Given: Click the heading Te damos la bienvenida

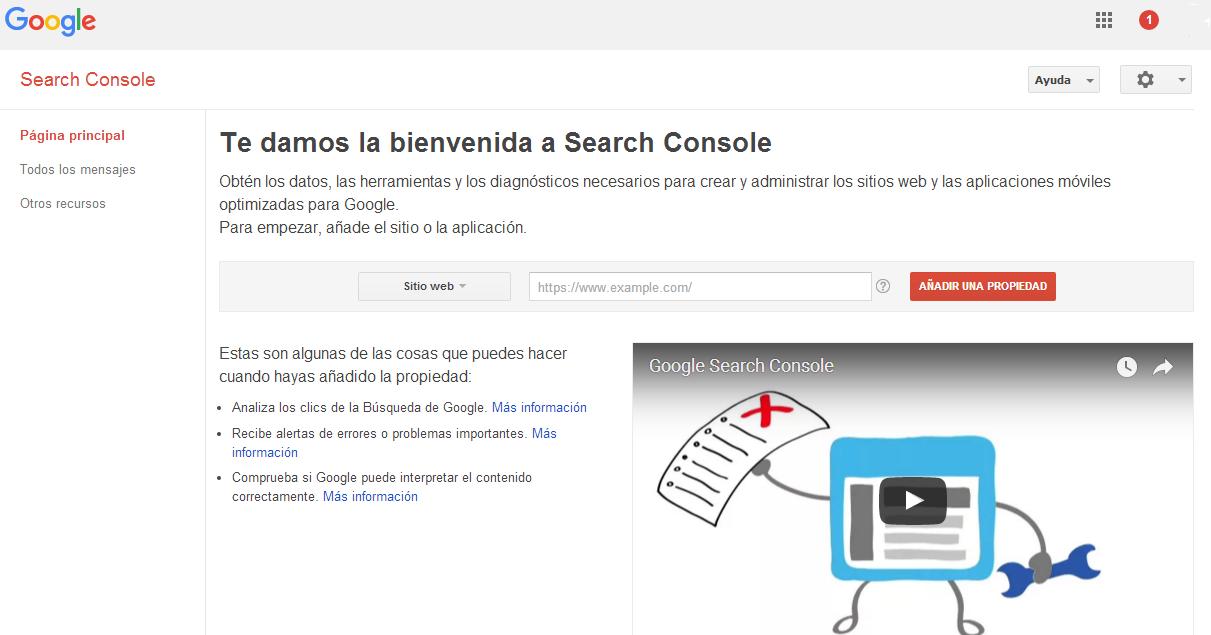Looking at the screenshot, I should click(495, 142).
